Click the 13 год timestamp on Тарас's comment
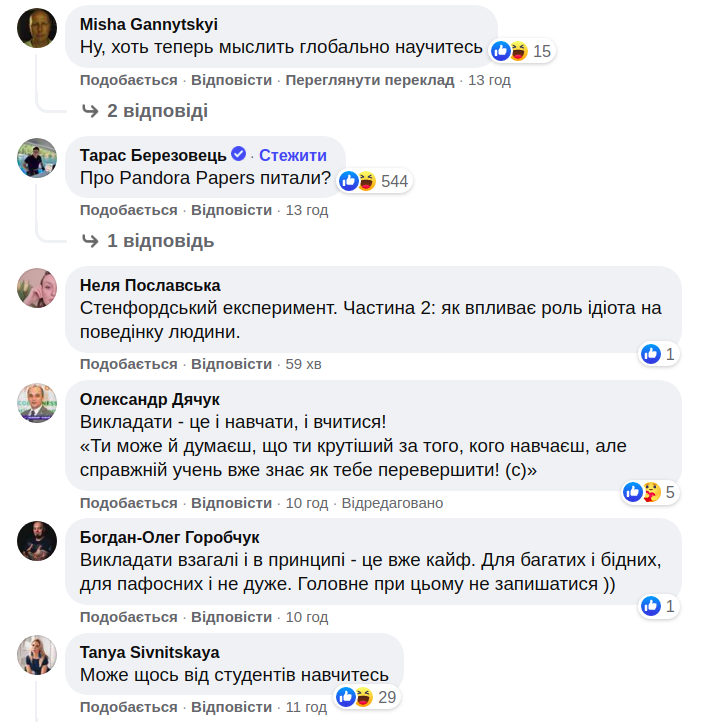This screenshot has height=722, width=716. click(307, 210)
